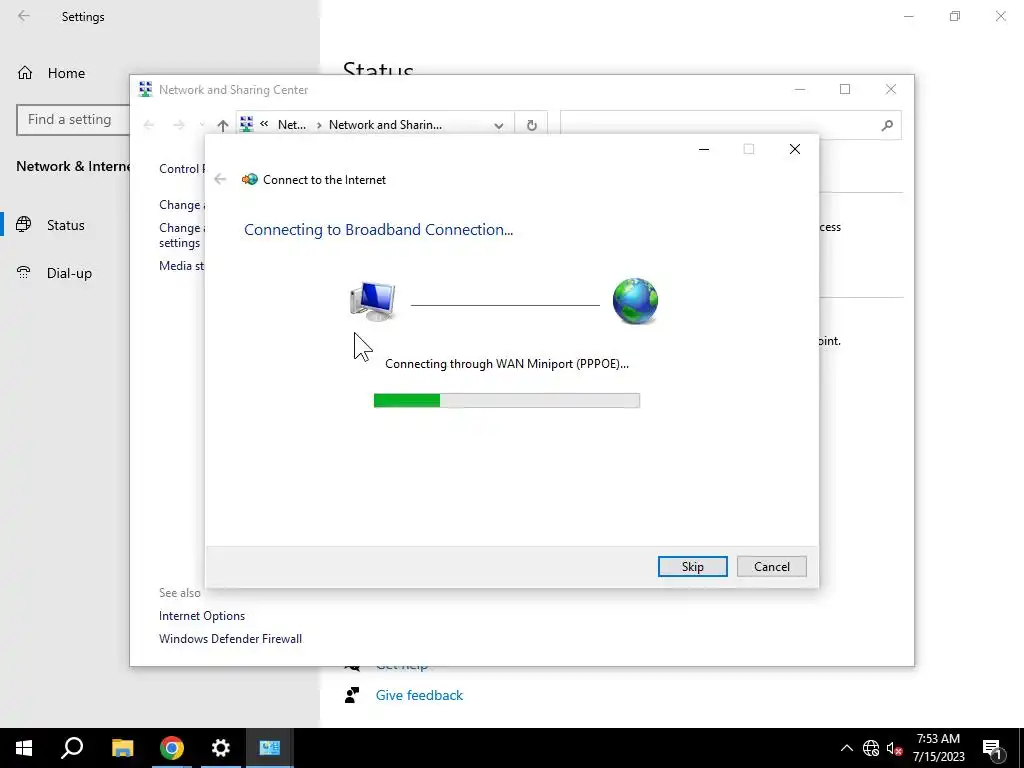Open File Explorer from taskbar

tap(122, 748)
